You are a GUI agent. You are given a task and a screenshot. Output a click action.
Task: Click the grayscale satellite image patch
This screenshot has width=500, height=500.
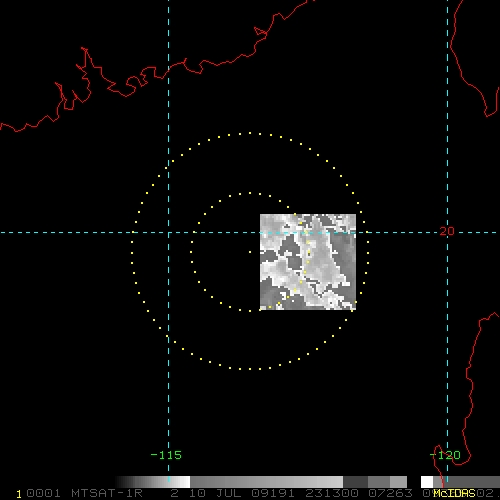308,262
